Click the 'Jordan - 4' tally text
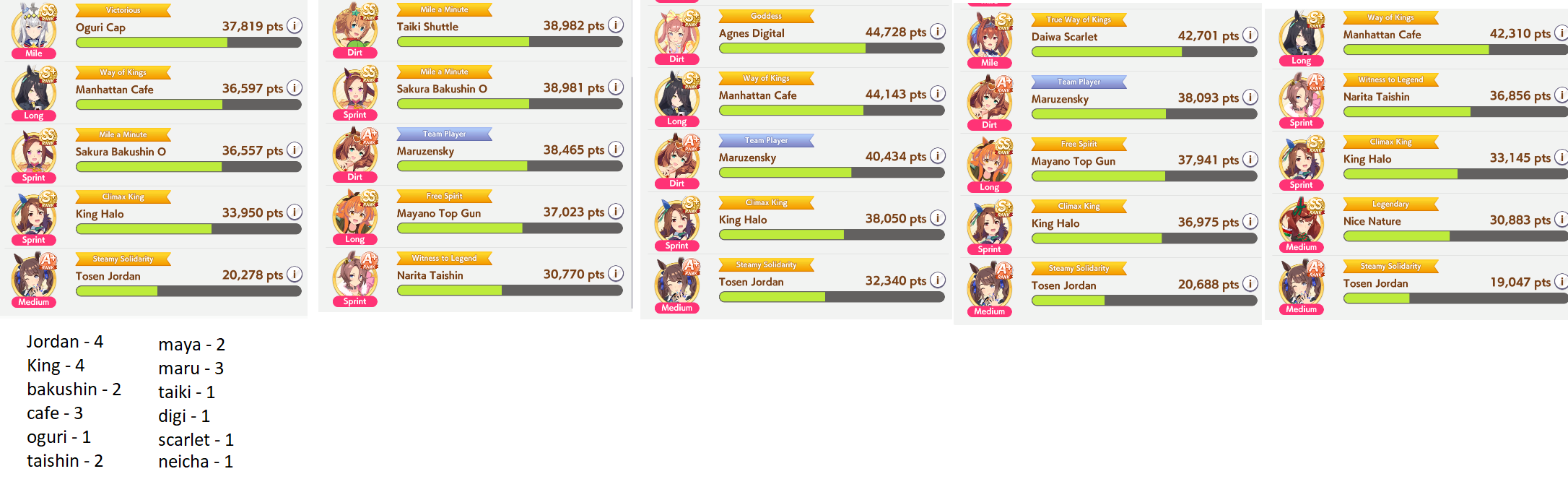Image resolution: width=1568 pixels, height=500 pixels. point(65,342)
